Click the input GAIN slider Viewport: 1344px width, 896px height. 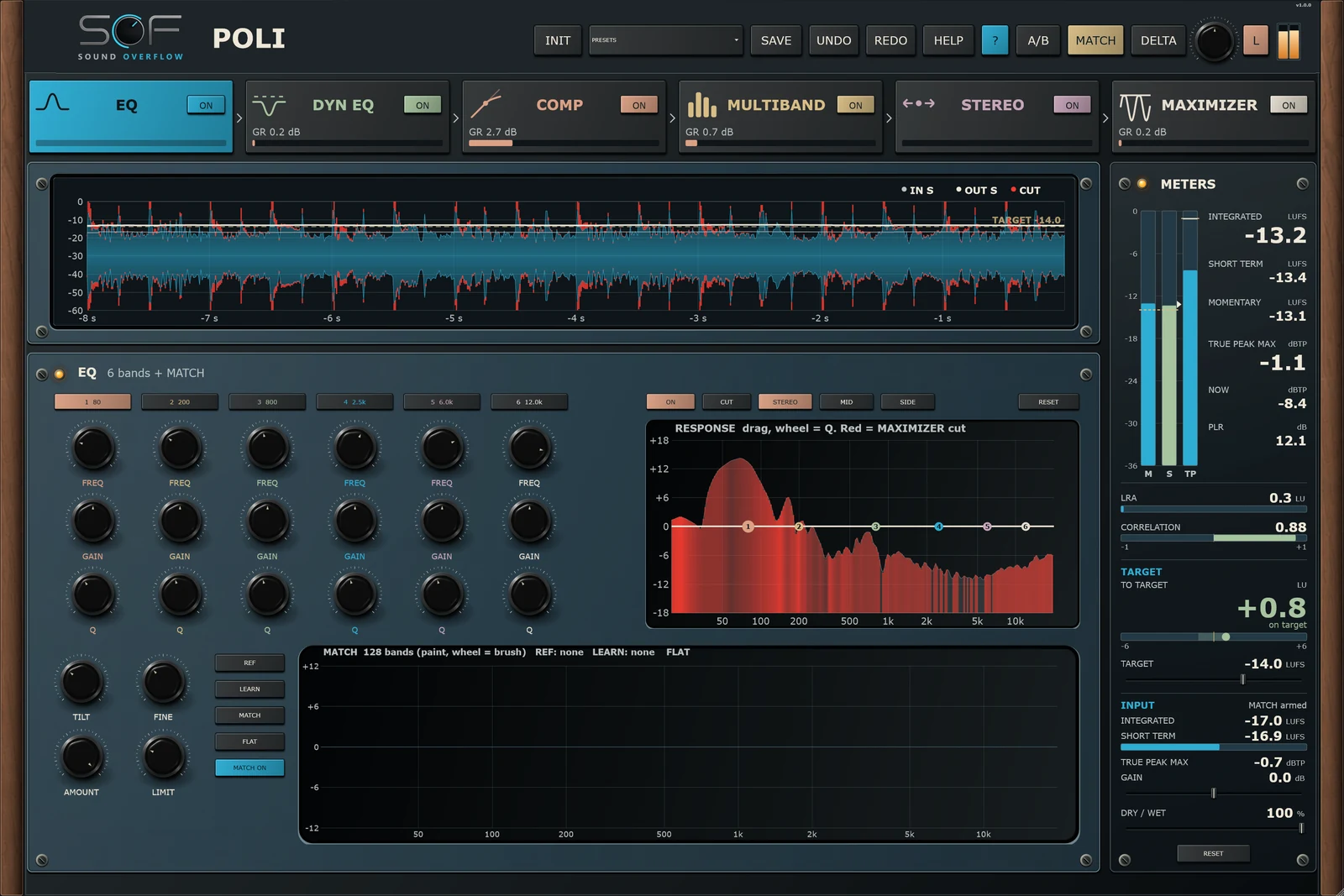point(1213,793)
